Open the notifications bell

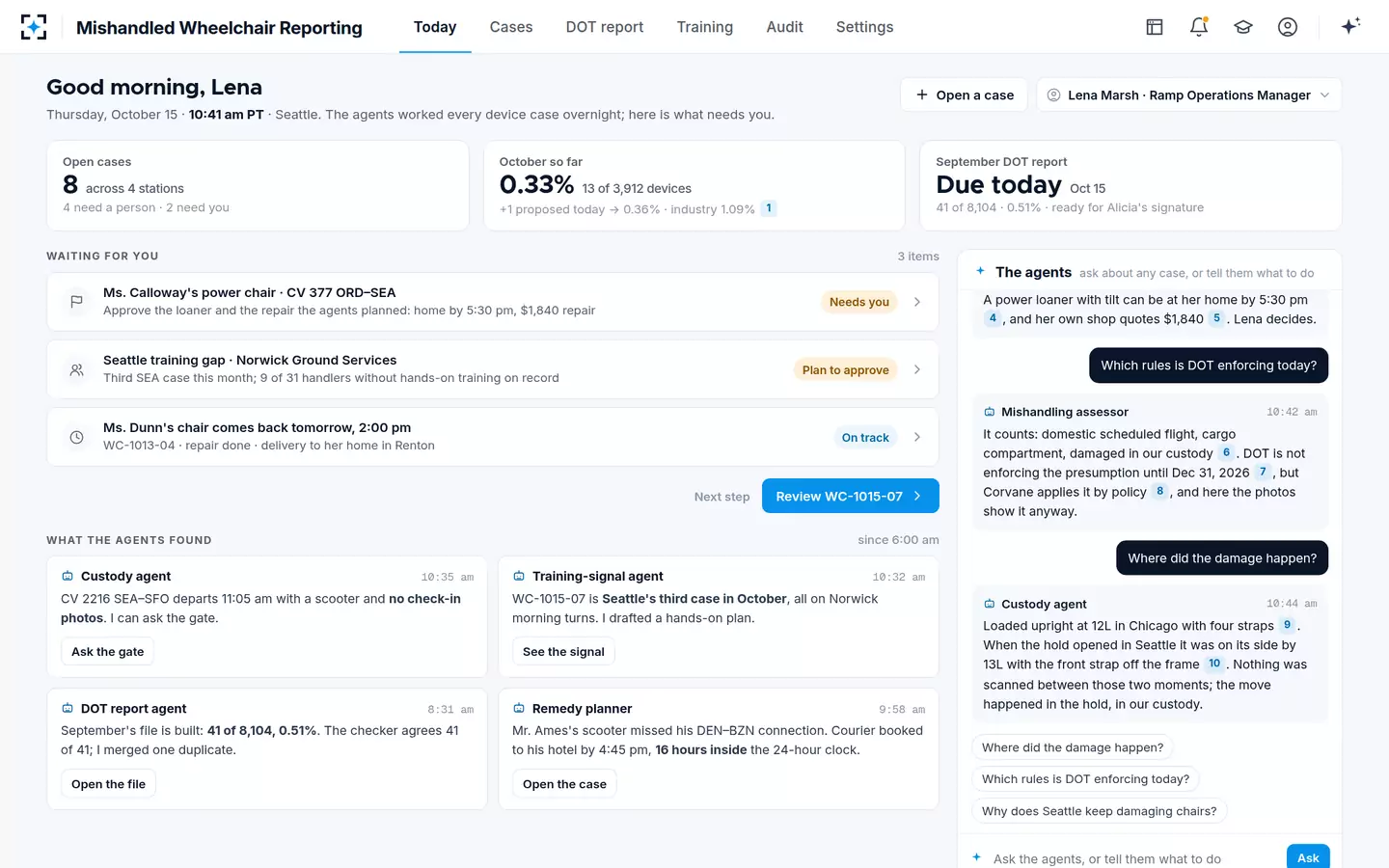pos(1199,27)
